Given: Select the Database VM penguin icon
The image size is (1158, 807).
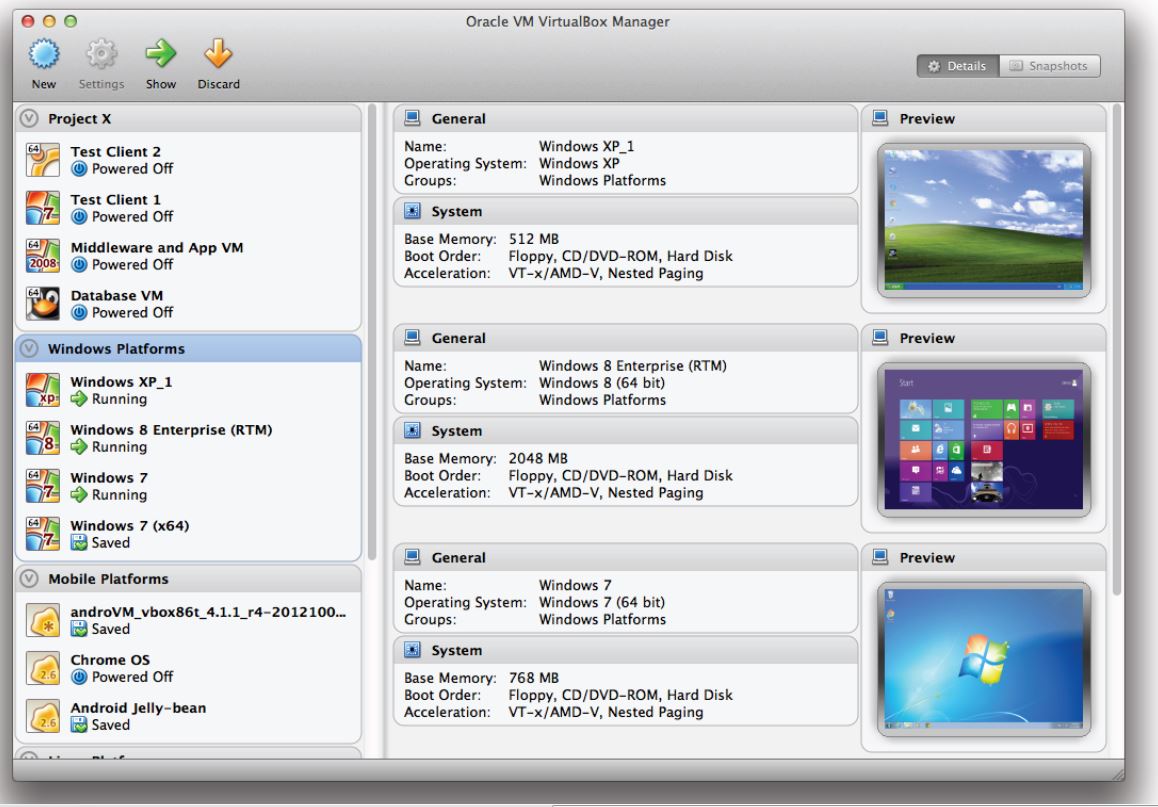Looking at the screenshot, I should (x=43, y=303).
